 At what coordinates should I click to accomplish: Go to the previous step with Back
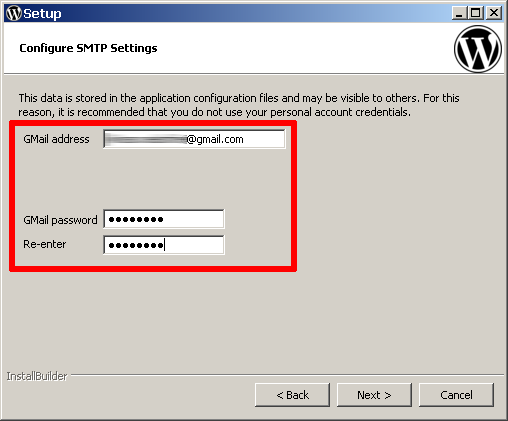(x=292, y=395)
